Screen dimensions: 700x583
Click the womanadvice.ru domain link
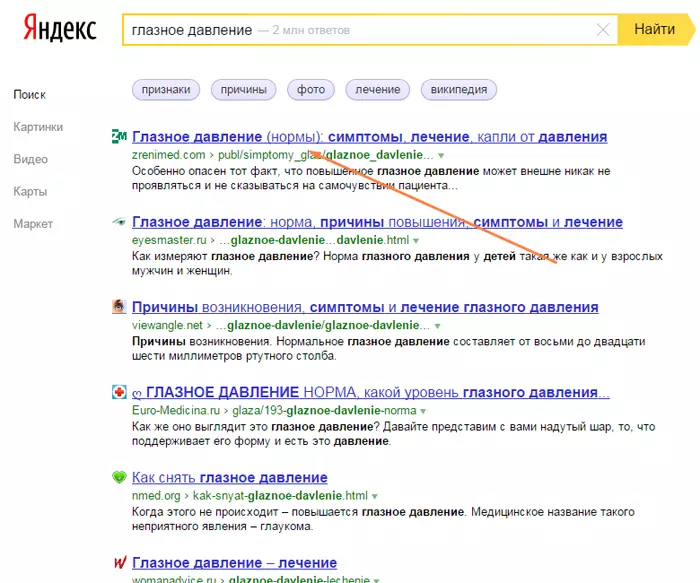[174, 579]
